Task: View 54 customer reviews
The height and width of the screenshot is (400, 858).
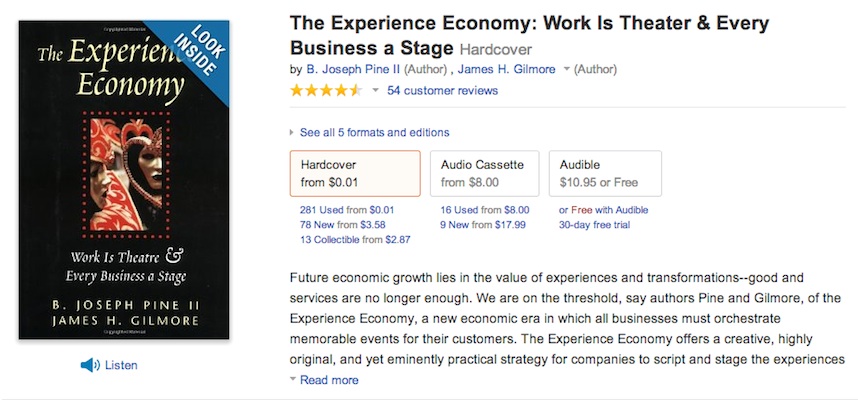Action: [443, 90]
